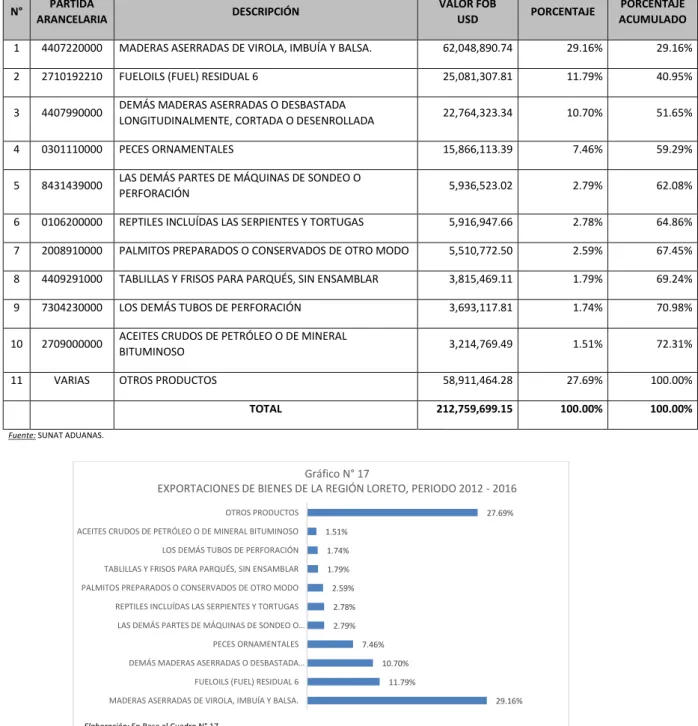Click chart axis label PALMITOS PREPARADOS O CONSERVADOS
Viewport: 698px width, 726px height.
[x=190, y=588]
